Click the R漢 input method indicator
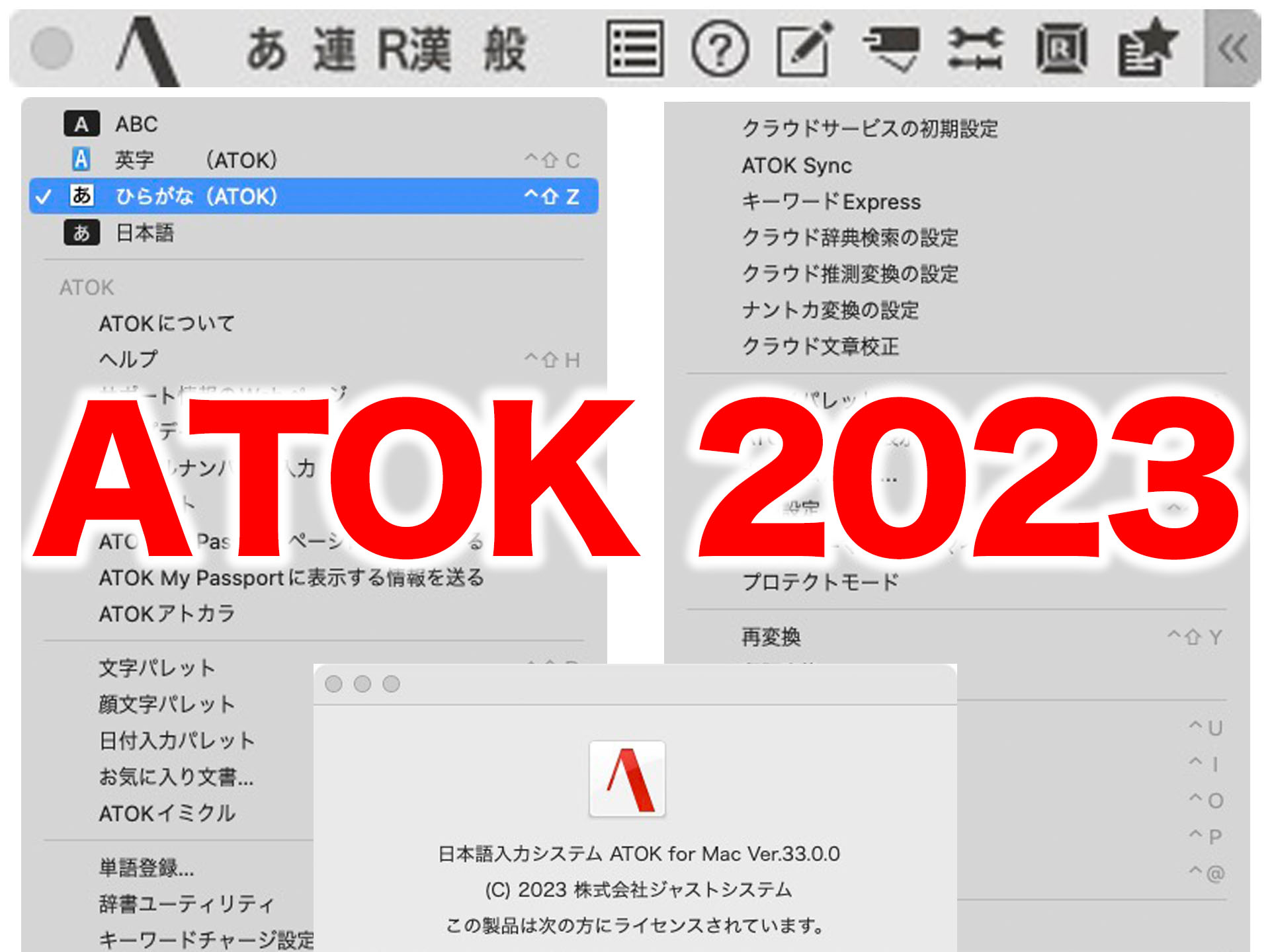Screen dimensions: 1270x952 pos(414,50)
